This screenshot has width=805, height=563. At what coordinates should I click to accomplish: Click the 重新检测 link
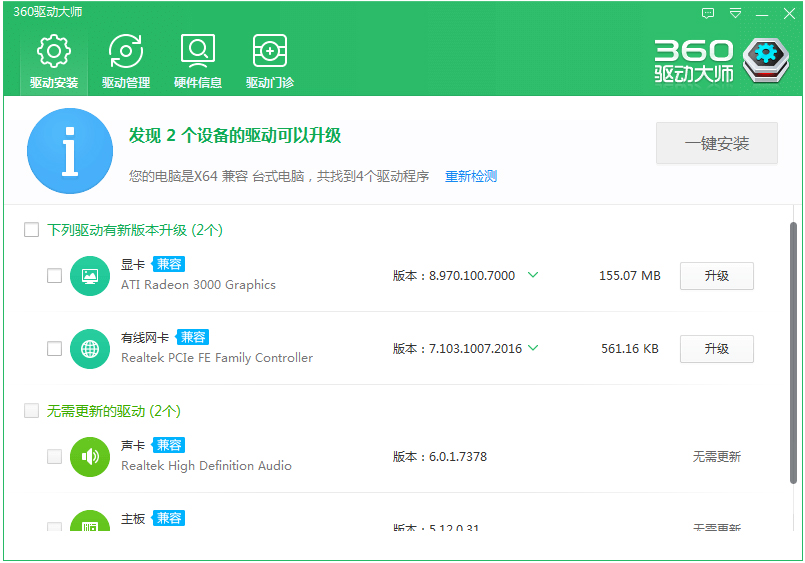471,177
